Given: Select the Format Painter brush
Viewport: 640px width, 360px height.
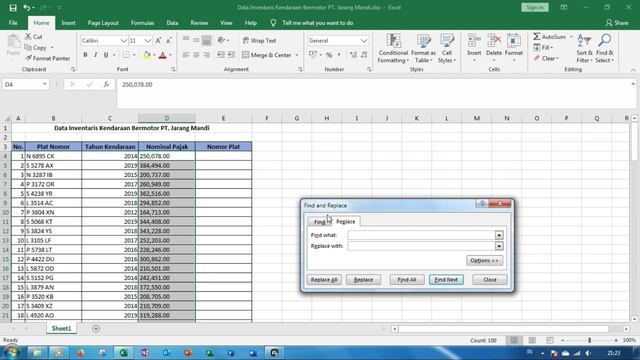Looking at the screenshot, I should (28, 58).
